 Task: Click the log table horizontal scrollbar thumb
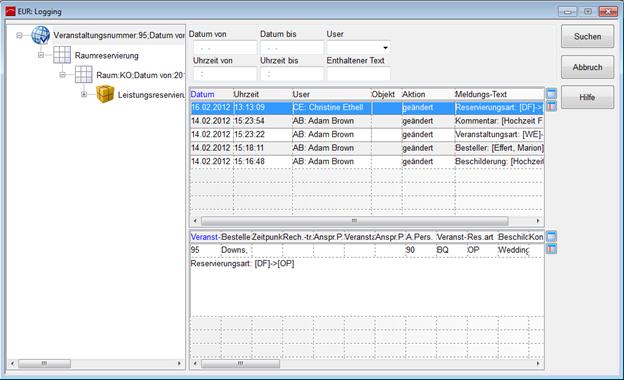355,220
